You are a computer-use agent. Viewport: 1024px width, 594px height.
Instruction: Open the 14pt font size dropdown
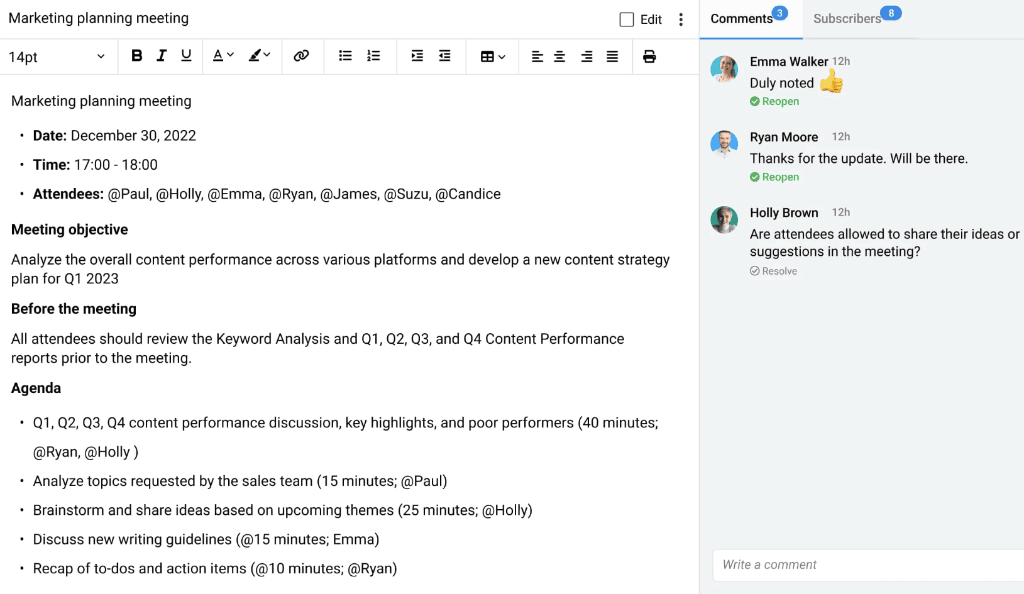click(57, 57)
